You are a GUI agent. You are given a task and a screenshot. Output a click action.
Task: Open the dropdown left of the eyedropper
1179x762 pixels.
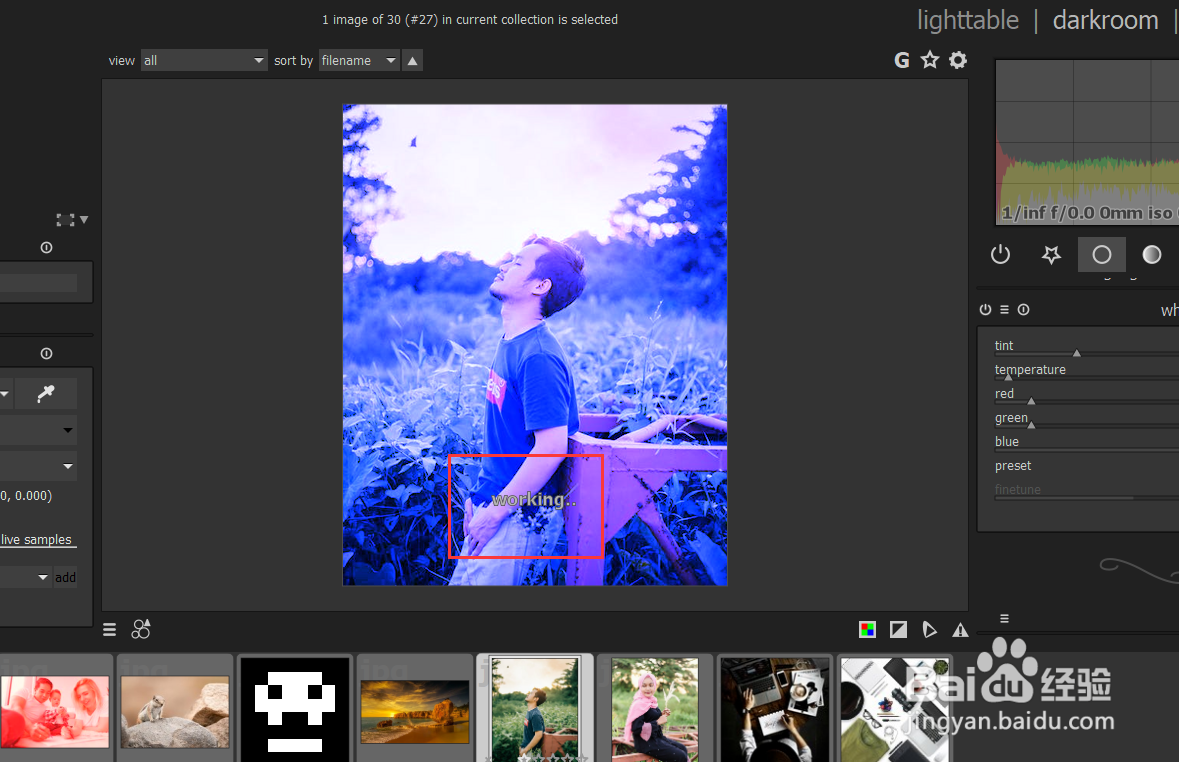coord(6,393)
